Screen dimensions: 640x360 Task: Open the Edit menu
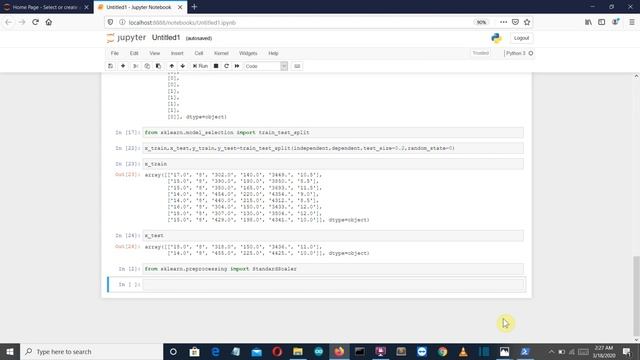tap(134, 53)
